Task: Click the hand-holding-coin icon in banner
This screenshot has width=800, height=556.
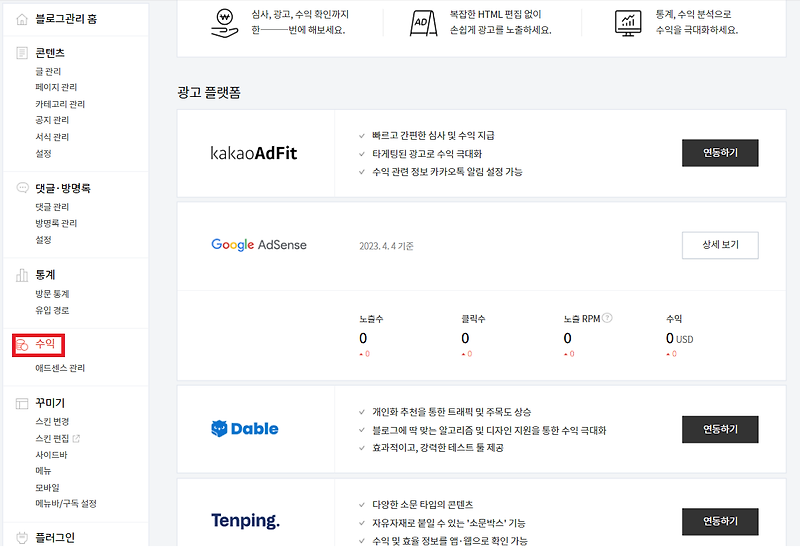Action: (x=224, y=23)
